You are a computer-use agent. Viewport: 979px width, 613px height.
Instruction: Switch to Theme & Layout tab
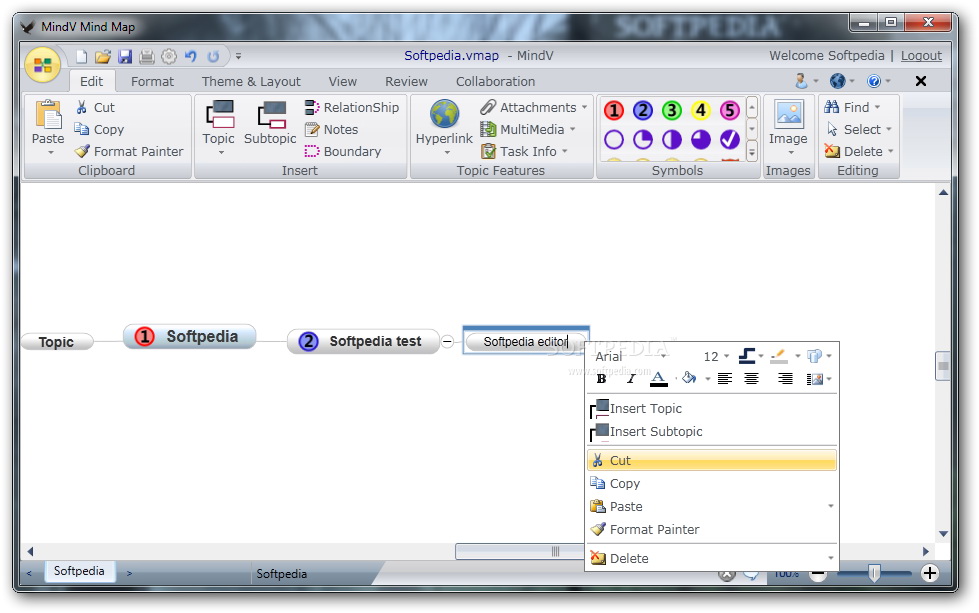coord(251,81)
